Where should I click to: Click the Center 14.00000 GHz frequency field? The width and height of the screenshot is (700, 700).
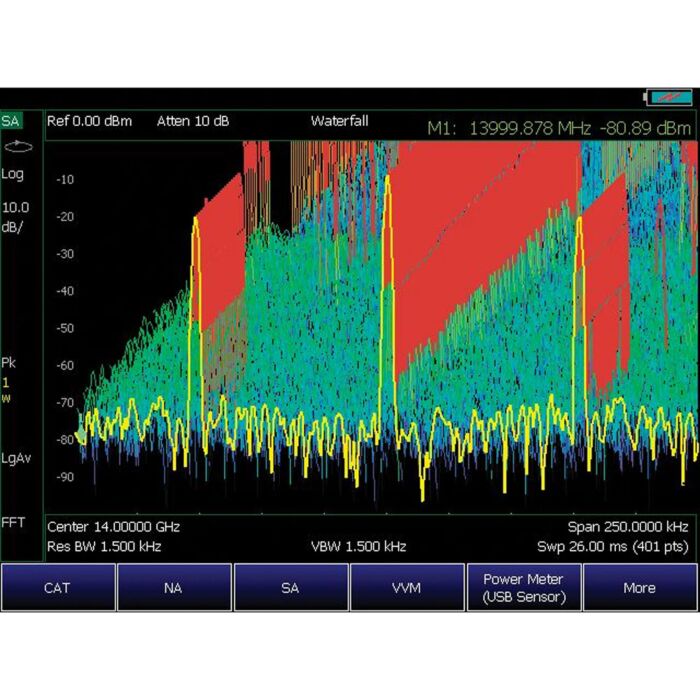click(113, 526)
